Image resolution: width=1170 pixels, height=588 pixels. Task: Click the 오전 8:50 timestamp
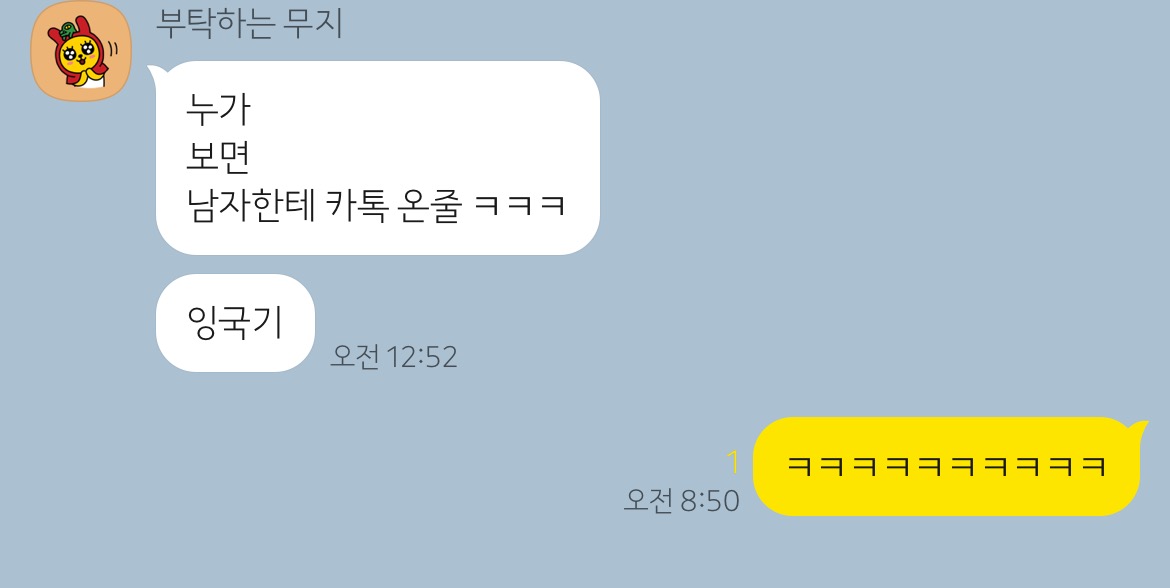point(681,501)
